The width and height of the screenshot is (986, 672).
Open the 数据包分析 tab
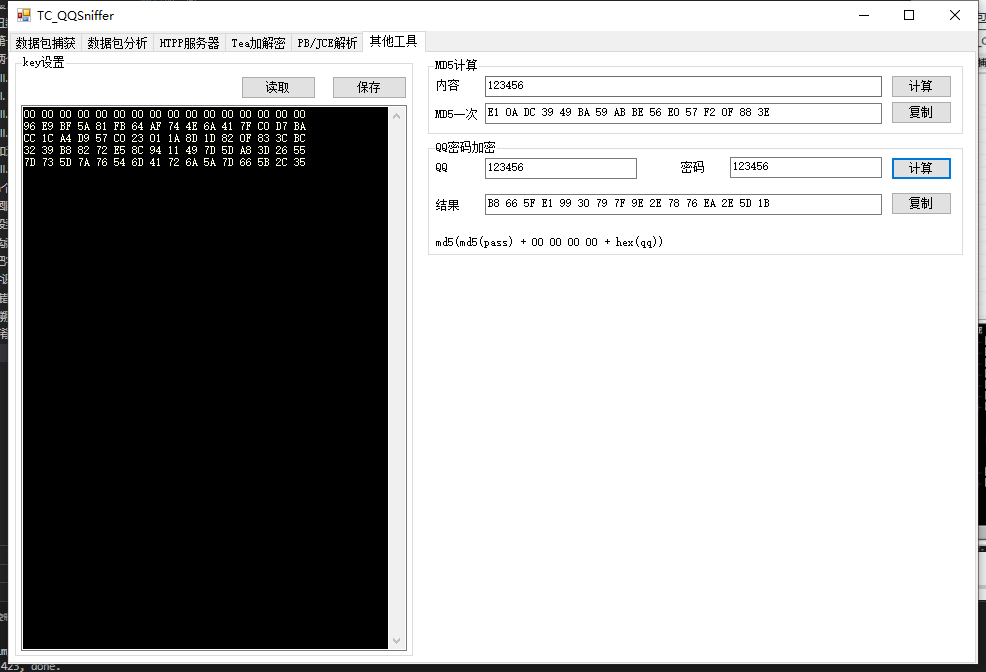[117, 43]
